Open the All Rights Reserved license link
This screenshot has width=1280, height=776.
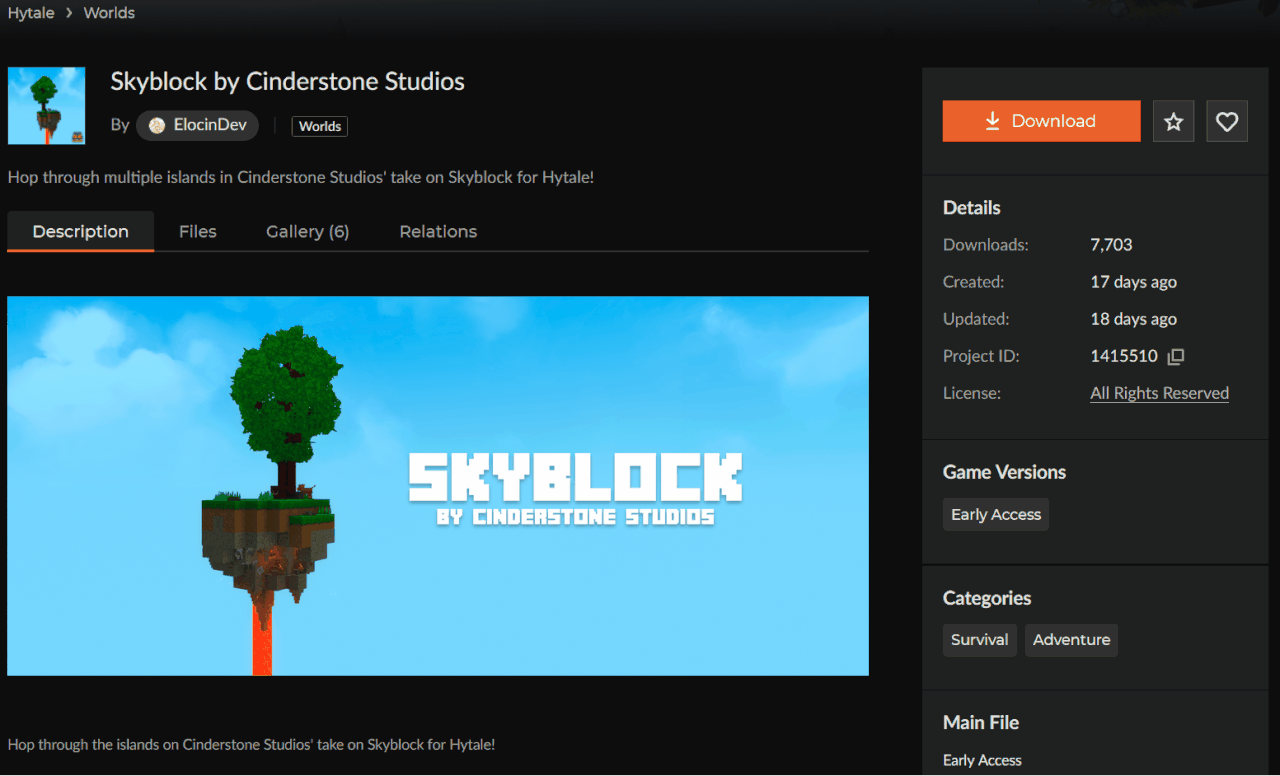[1159, 392]
